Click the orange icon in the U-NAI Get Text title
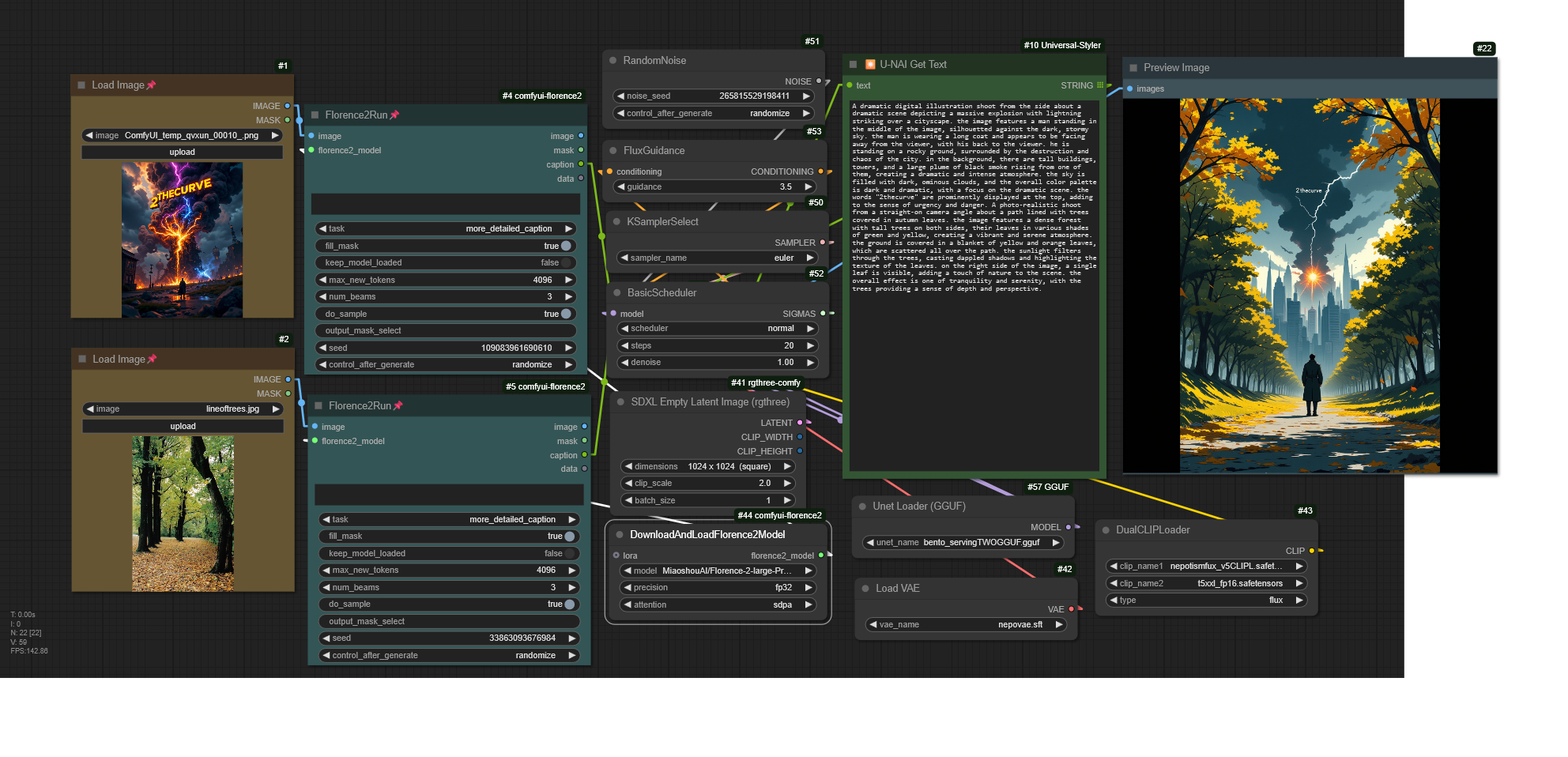 (x=870, y=64)
